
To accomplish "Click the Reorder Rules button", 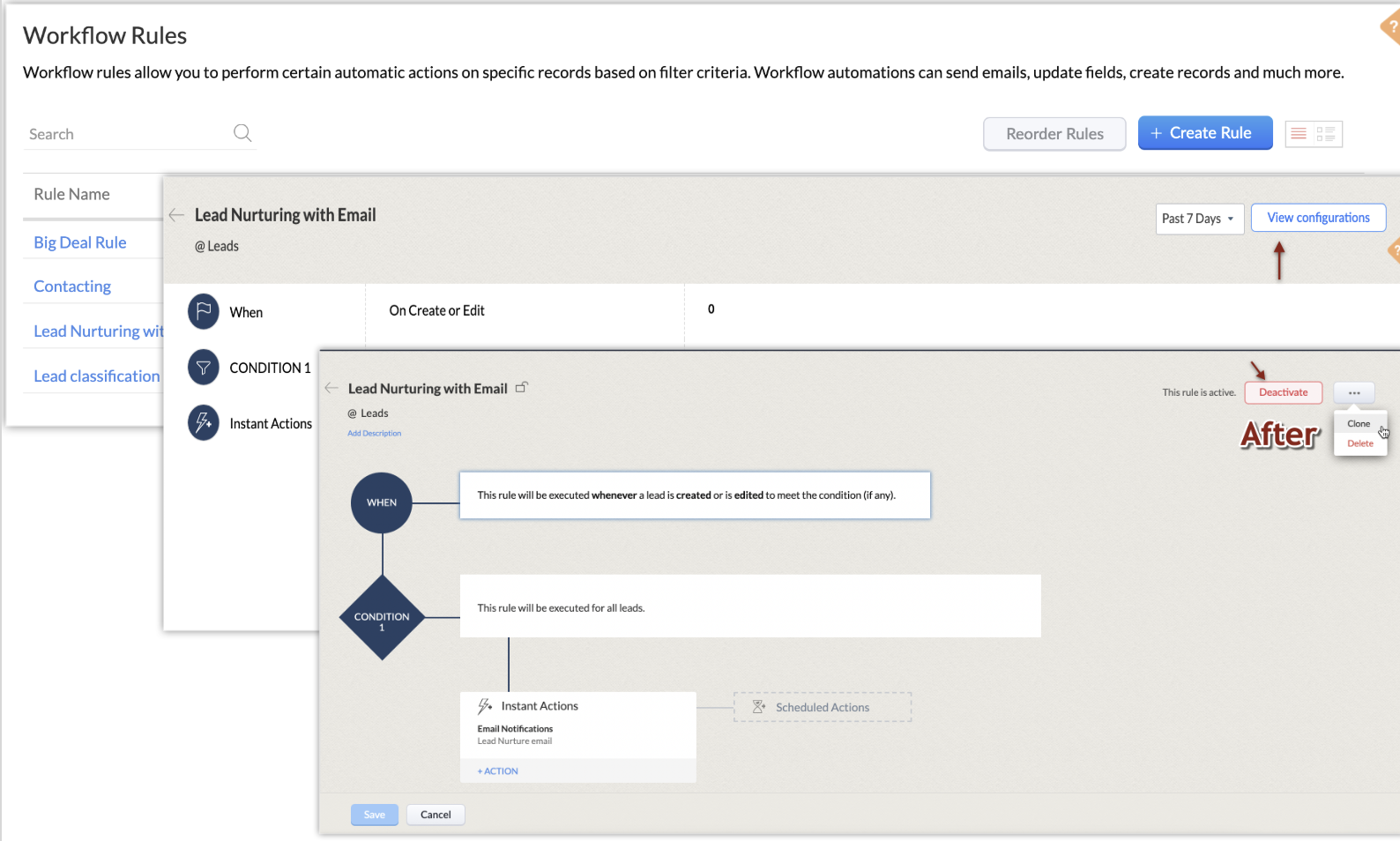I will tap(1054, 134).
